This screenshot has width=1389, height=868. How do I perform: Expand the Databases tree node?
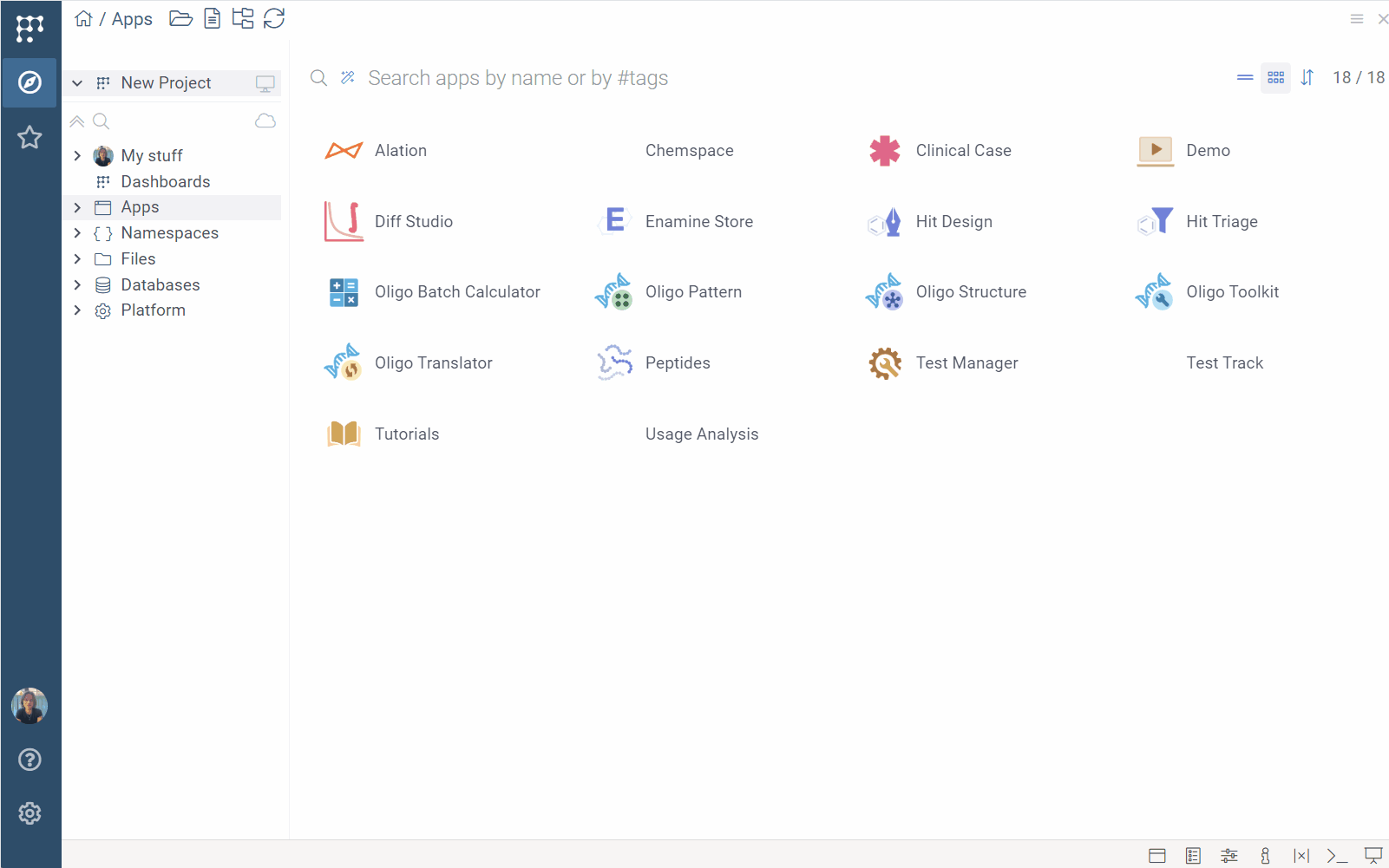(x=77, y=285)
